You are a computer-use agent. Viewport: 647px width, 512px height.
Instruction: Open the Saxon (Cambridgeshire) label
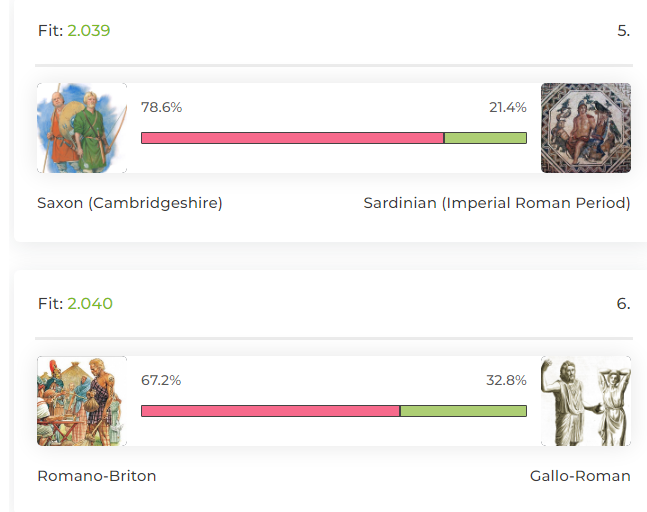click(x=130, y=203)
